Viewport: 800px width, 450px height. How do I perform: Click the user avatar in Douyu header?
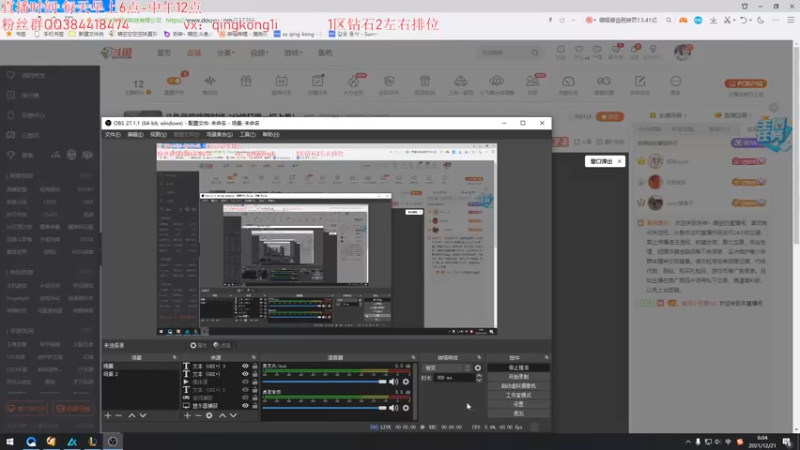(682, 52)
